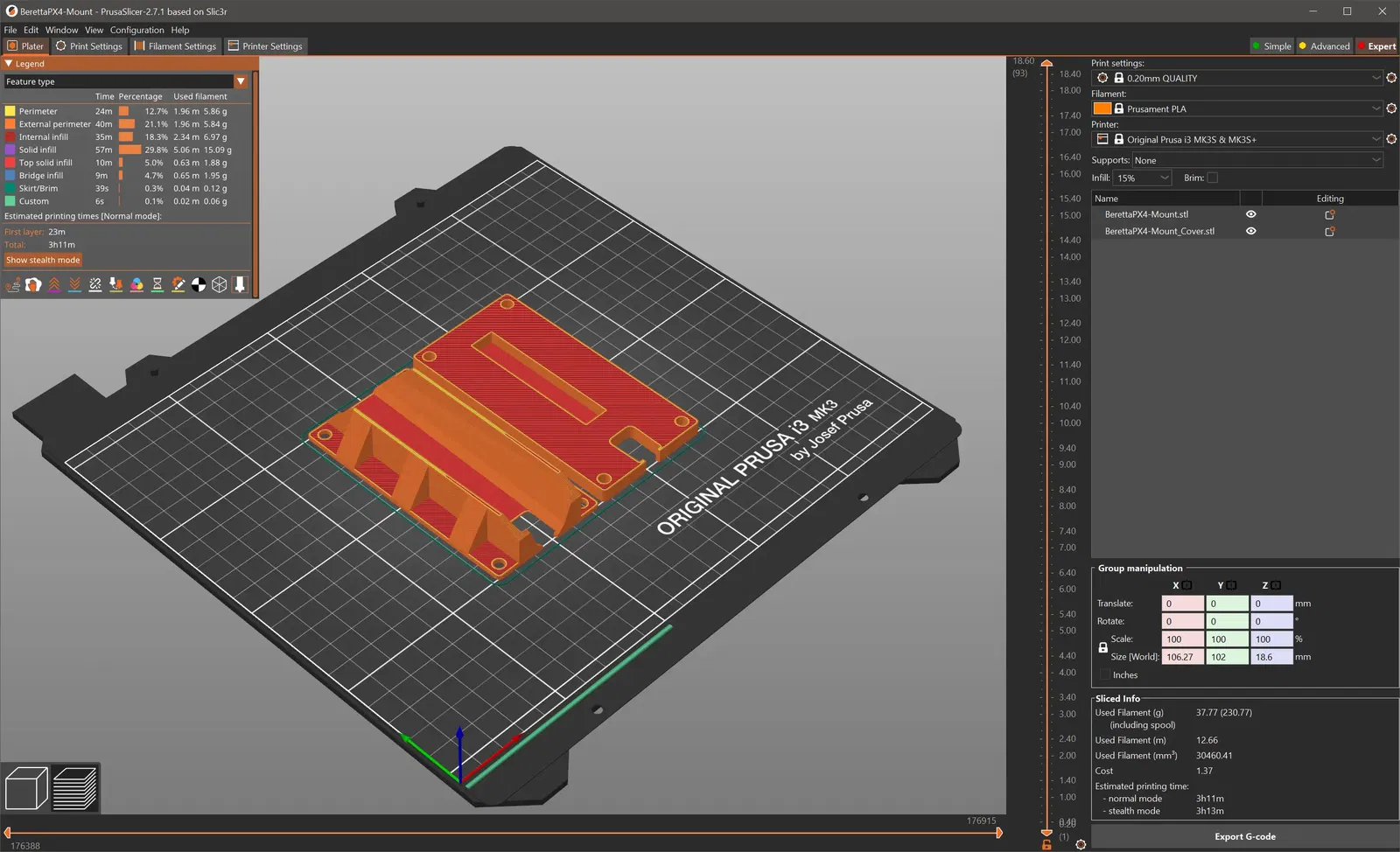Viewport: 1400px width, 852px height.
Task: Toggle the tool position marker arrow icon
Action: tap(240, 284)
